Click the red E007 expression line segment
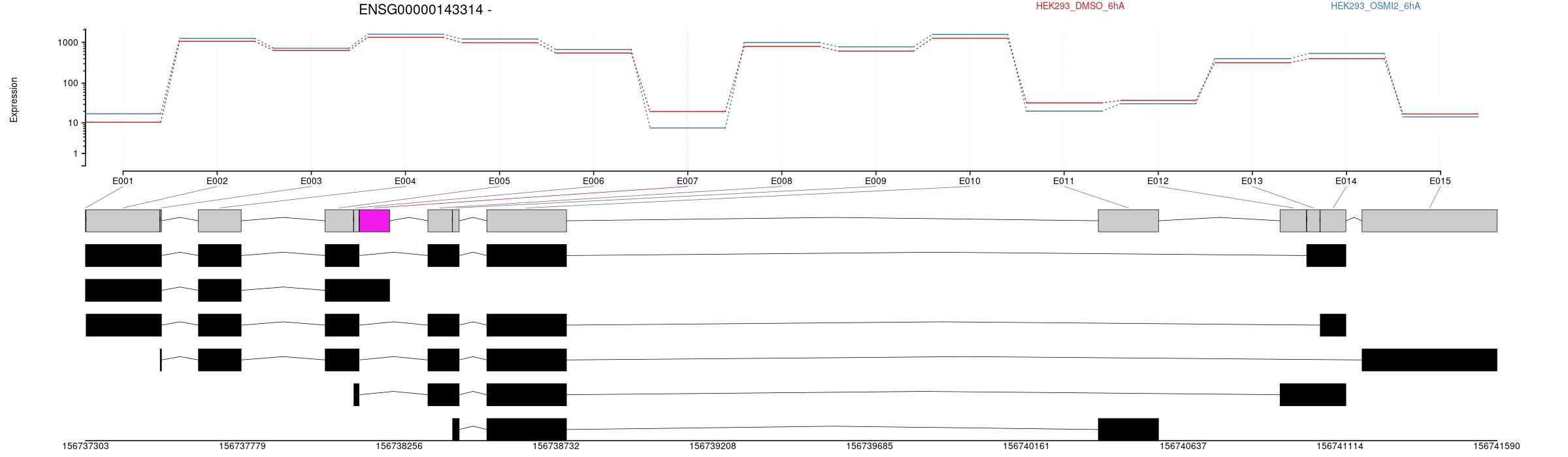Screen dimensions: 1568x457 tap(687, 112)
